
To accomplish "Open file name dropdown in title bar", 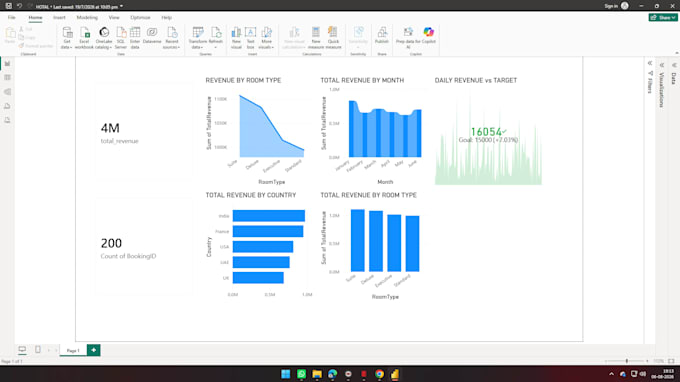I will [121, 7].
